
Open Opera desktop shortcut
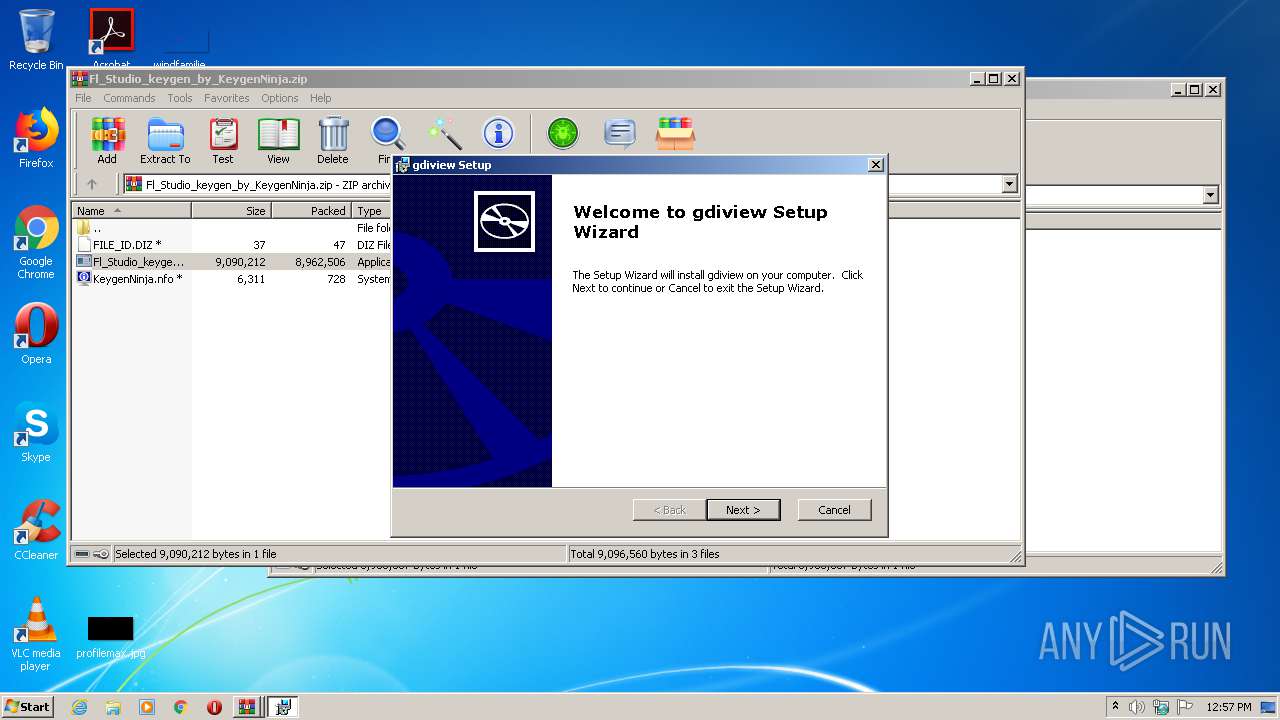click(x=36, y=334)
